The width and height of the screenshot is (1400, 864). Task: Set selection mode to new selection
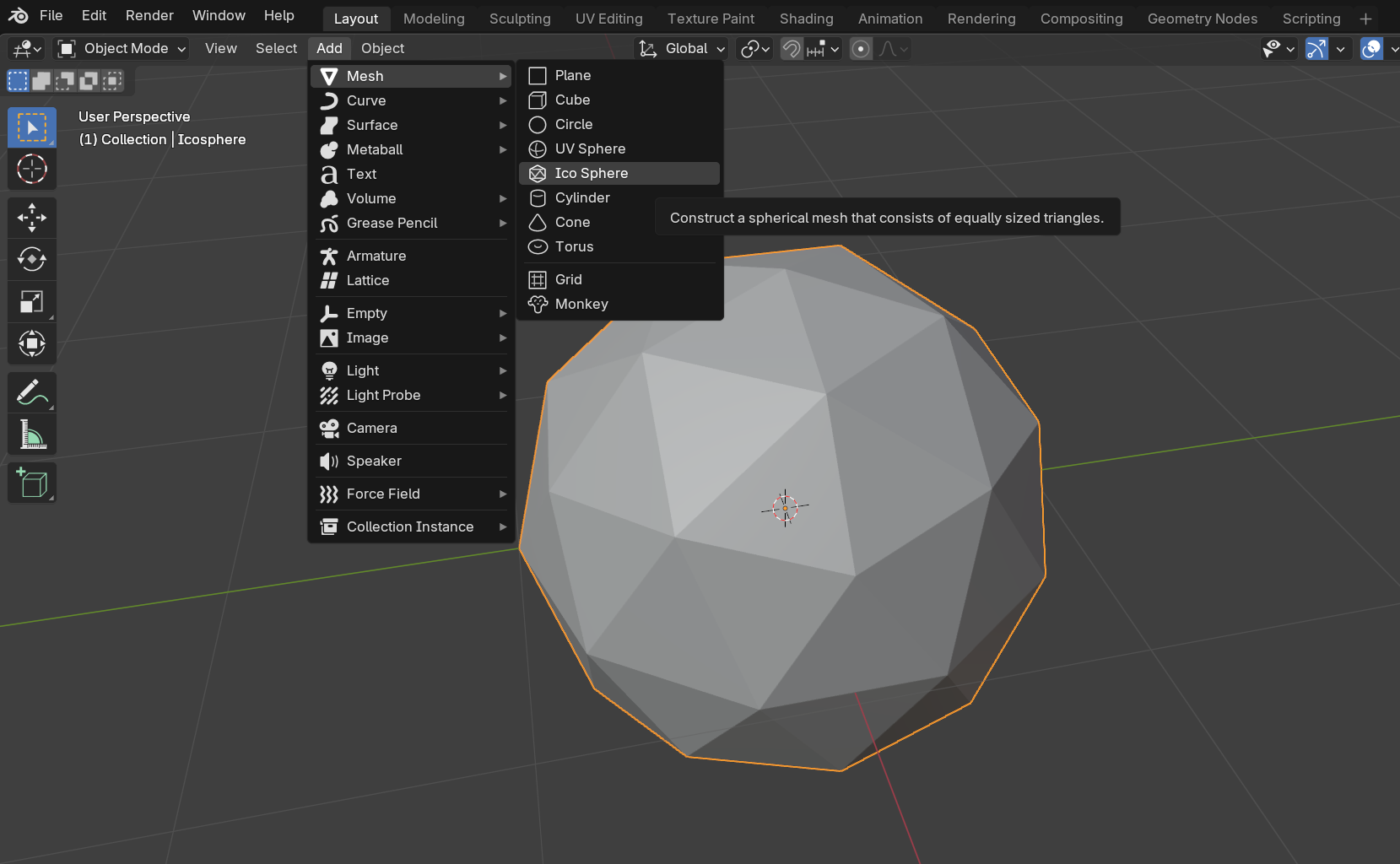point(18,81)
